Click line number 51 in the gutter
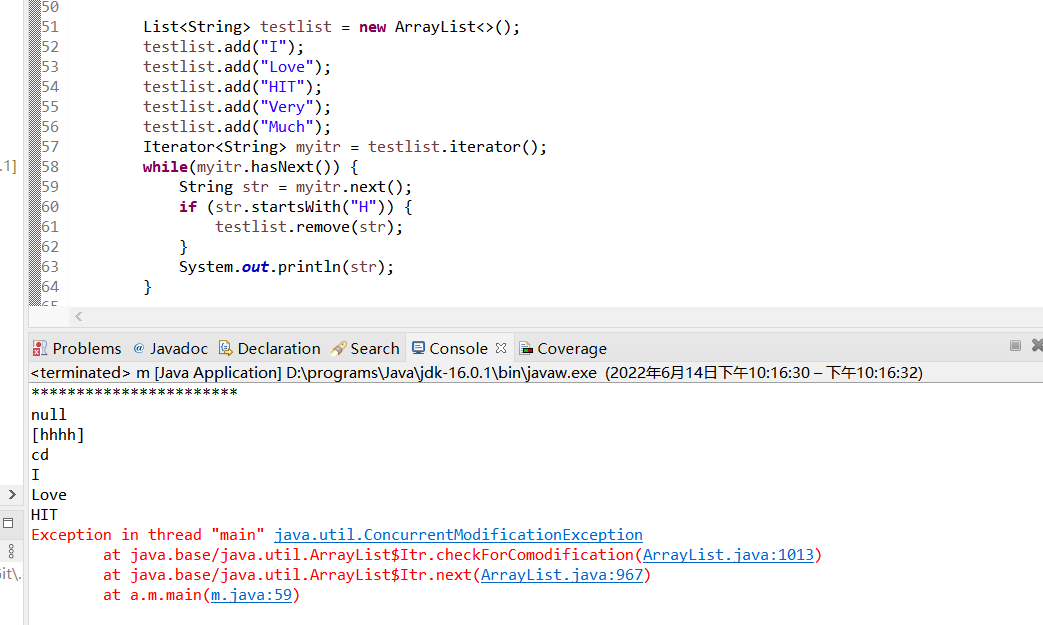 (x=50, y=27)
